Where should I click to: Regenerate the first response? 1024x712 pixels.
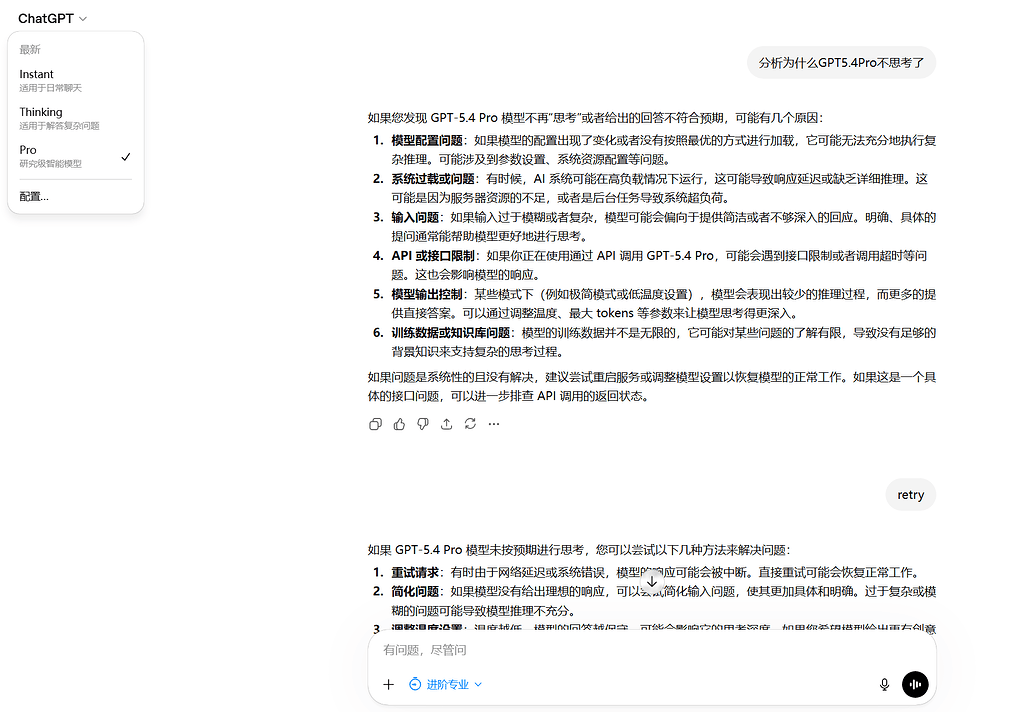(470, 424)
